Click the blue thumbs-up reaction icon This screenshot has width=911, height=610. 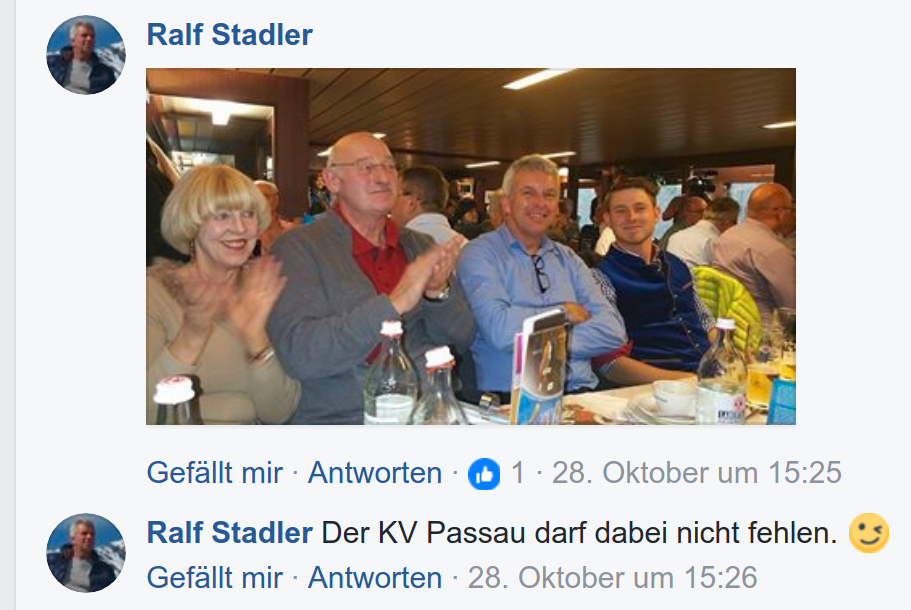click(x=484, y=474)
